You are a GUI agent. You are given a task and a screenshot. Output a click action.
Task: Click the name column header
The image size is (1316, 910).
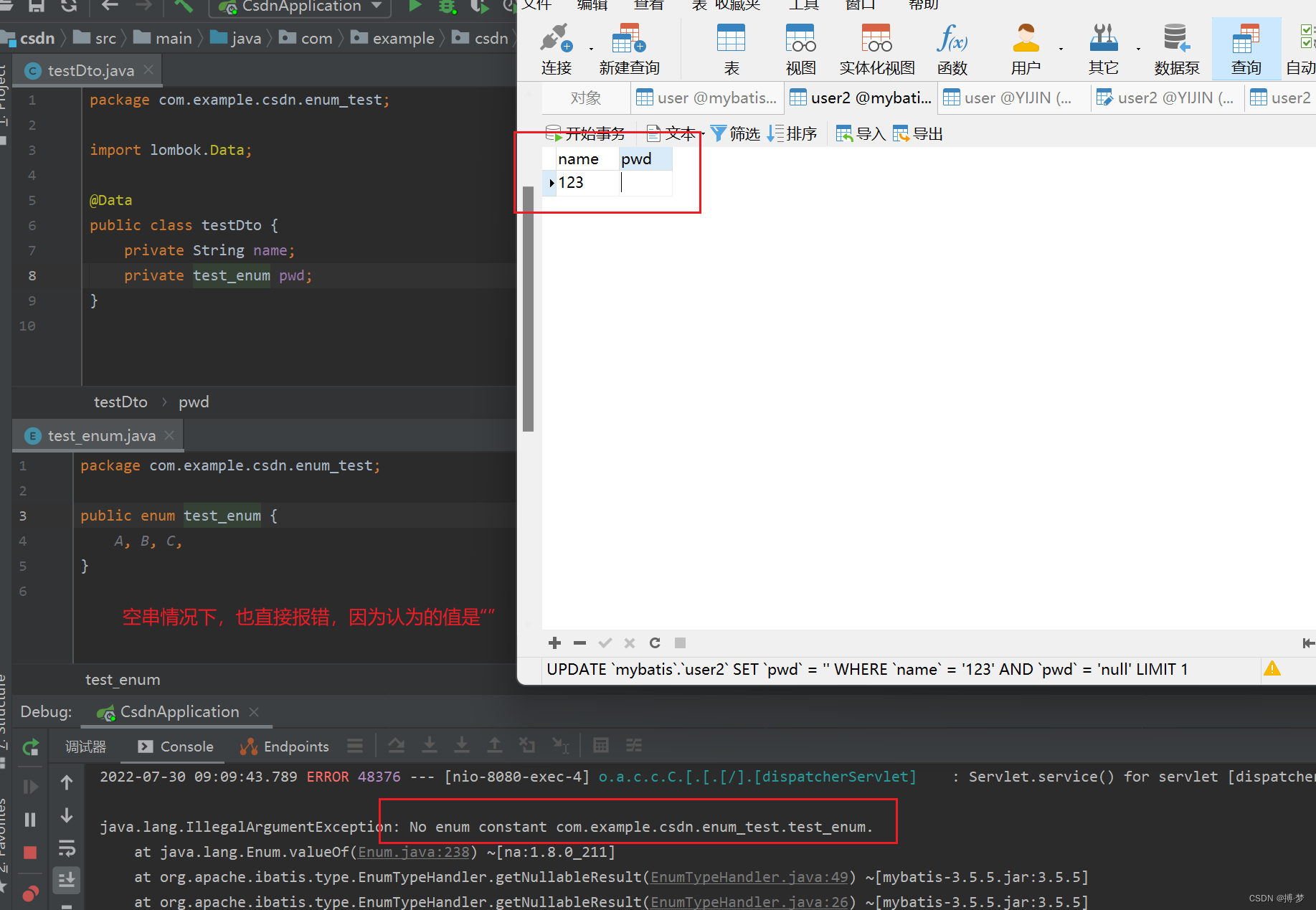coord(586,159)
